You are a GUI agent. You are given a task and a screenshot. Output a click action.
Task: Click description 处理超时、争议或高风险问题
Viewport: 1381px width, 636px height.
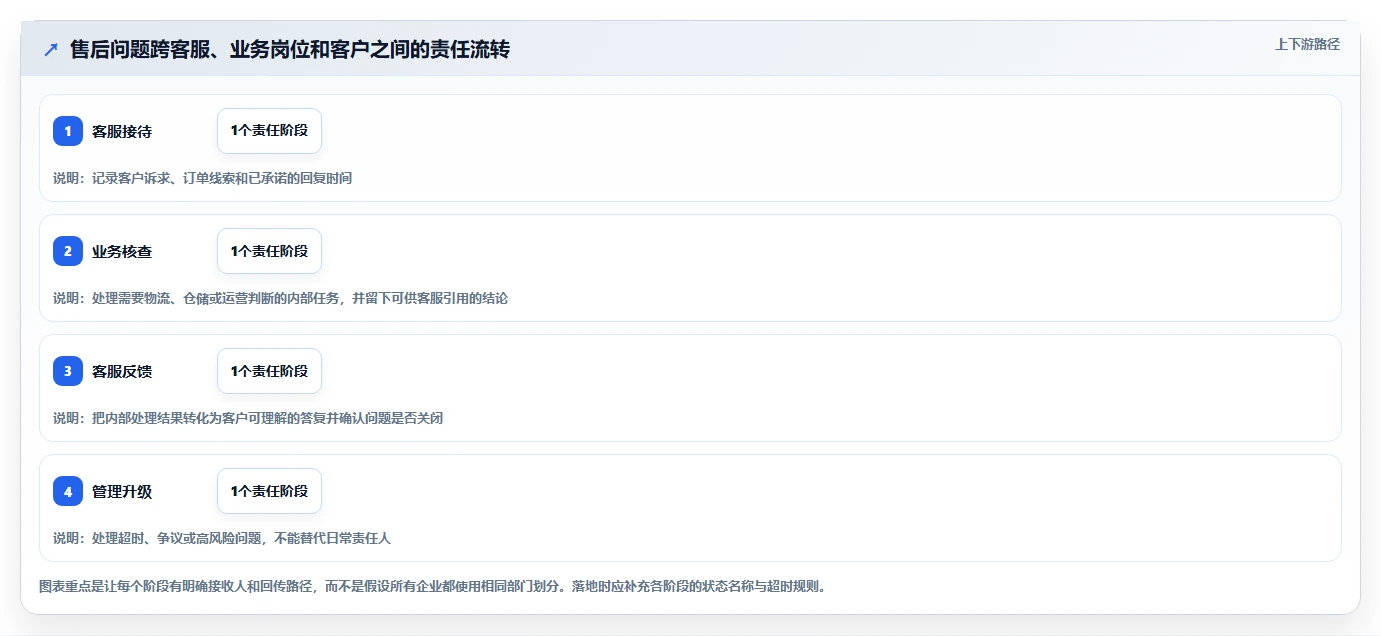(222, 538)
